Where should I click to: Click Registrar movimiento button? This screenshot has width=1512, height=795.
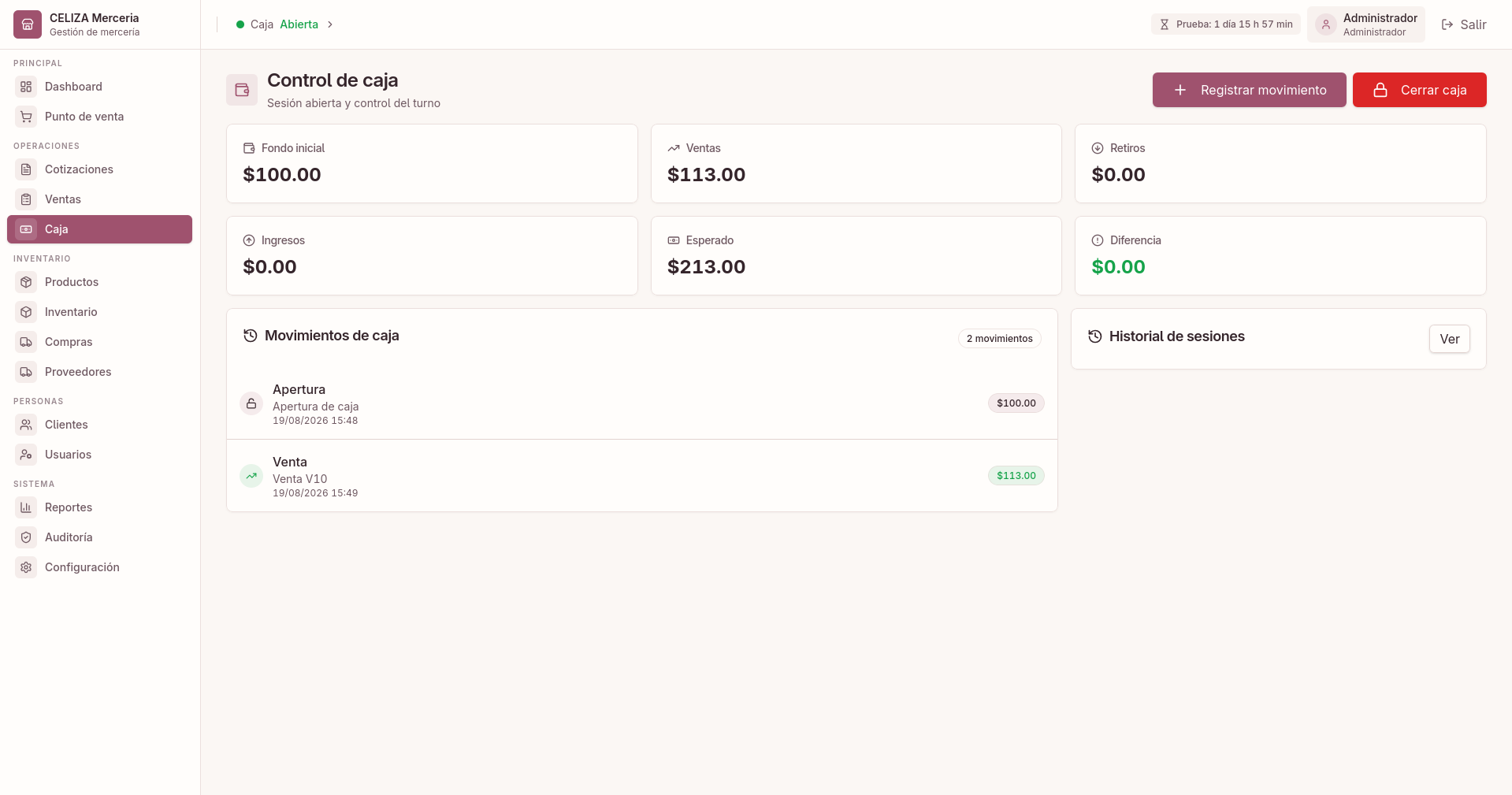1249,90
